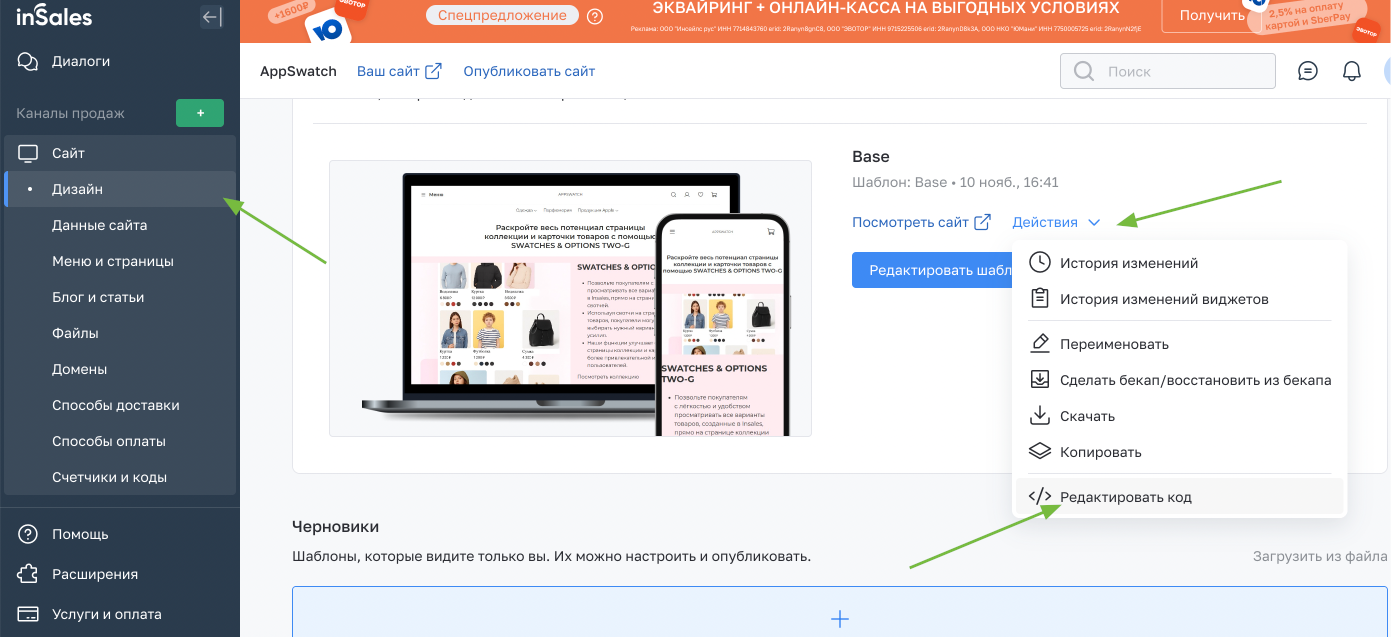This screenshot has width=1391, height=637.
Task: Open Диалоги in the sidebar
Action: [81, 61]
